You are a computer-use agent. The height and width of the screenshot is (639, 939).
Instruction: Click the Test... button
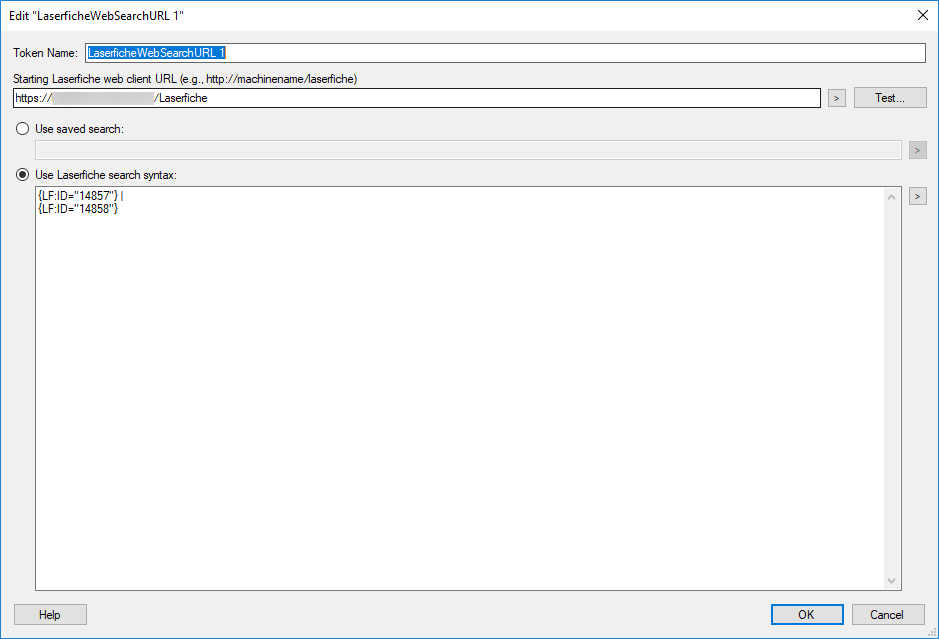(890, 98)
